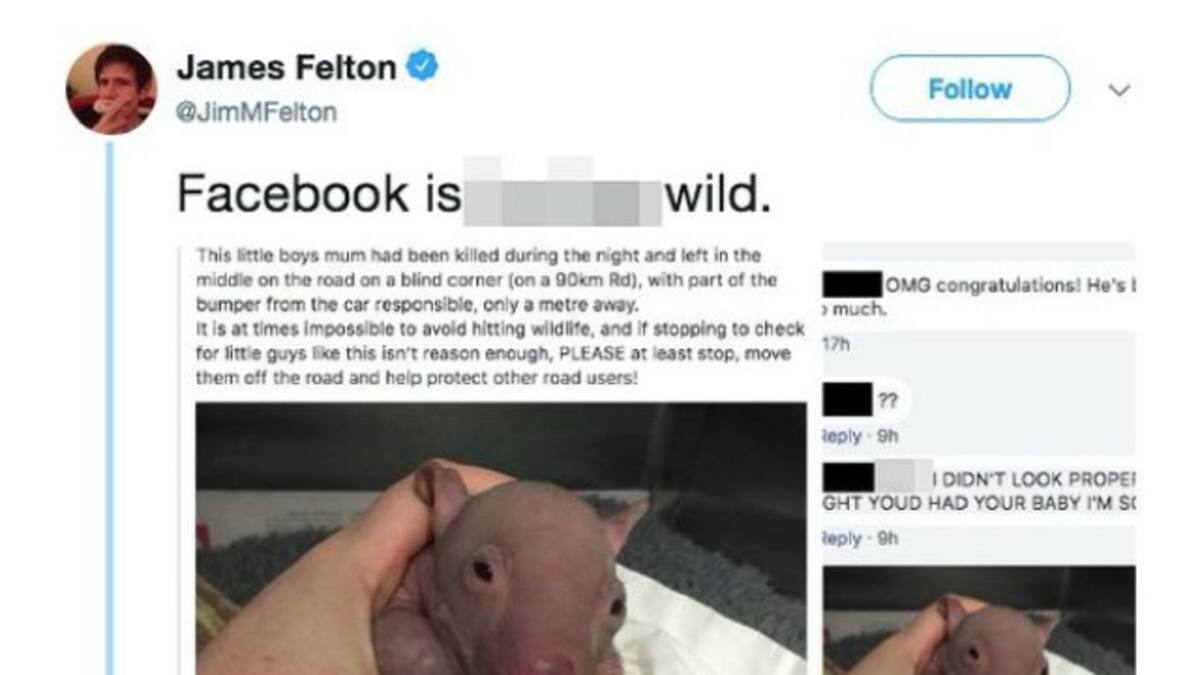Image resolution: width=1200 pixels, height=675 pixels.
Task: Click Reply under the "YOUD HAD YOUR BABY" comment
Action: [841, 538]
